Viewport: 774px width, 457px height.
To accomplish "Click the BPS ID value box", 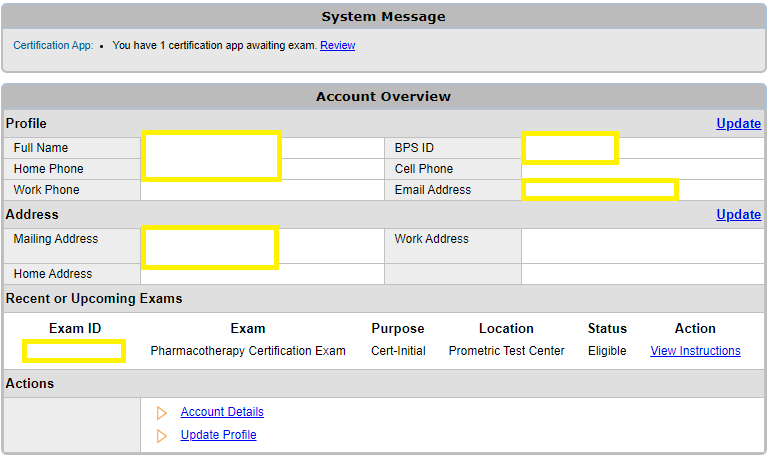I will (570, 148).
